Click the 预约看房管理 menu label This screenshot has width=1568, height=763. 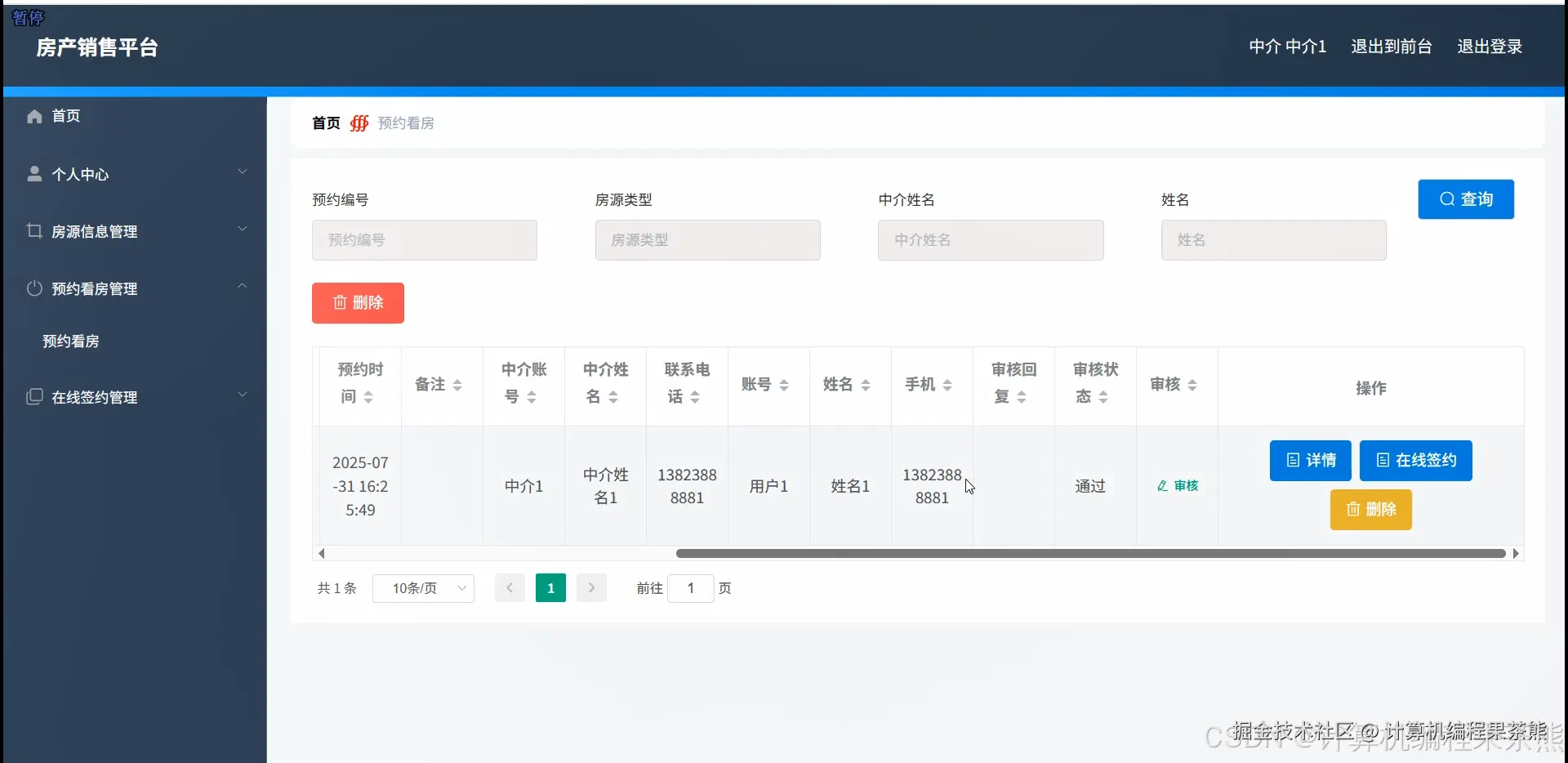pos(95,288)
